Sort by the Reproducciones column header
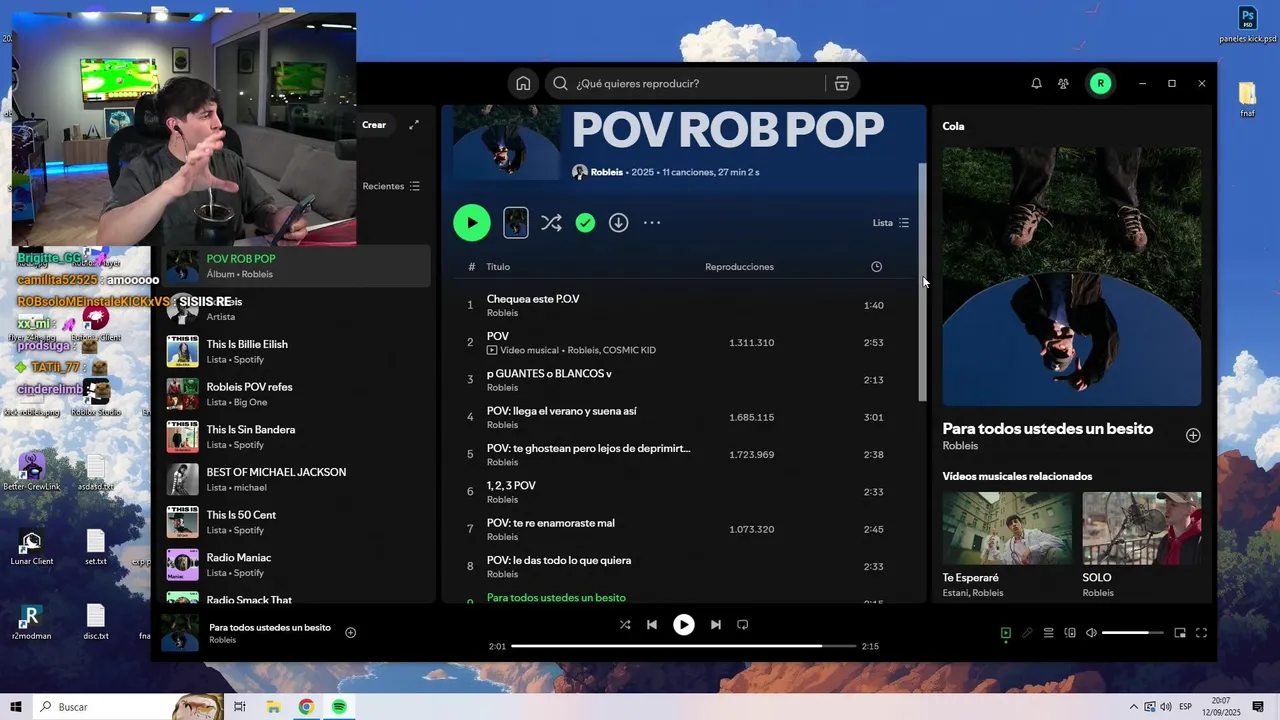The height and width of the screenshot is (720, 1280). pos(739,267)
